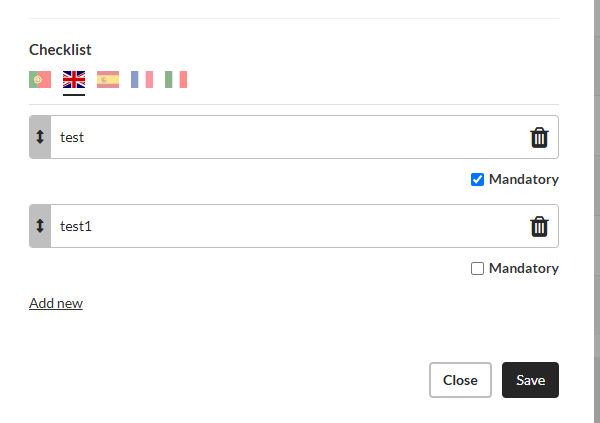The height and width of the screenshot is (423, 600).
Task: Close the checklist dialog
Action: point(460,380)
